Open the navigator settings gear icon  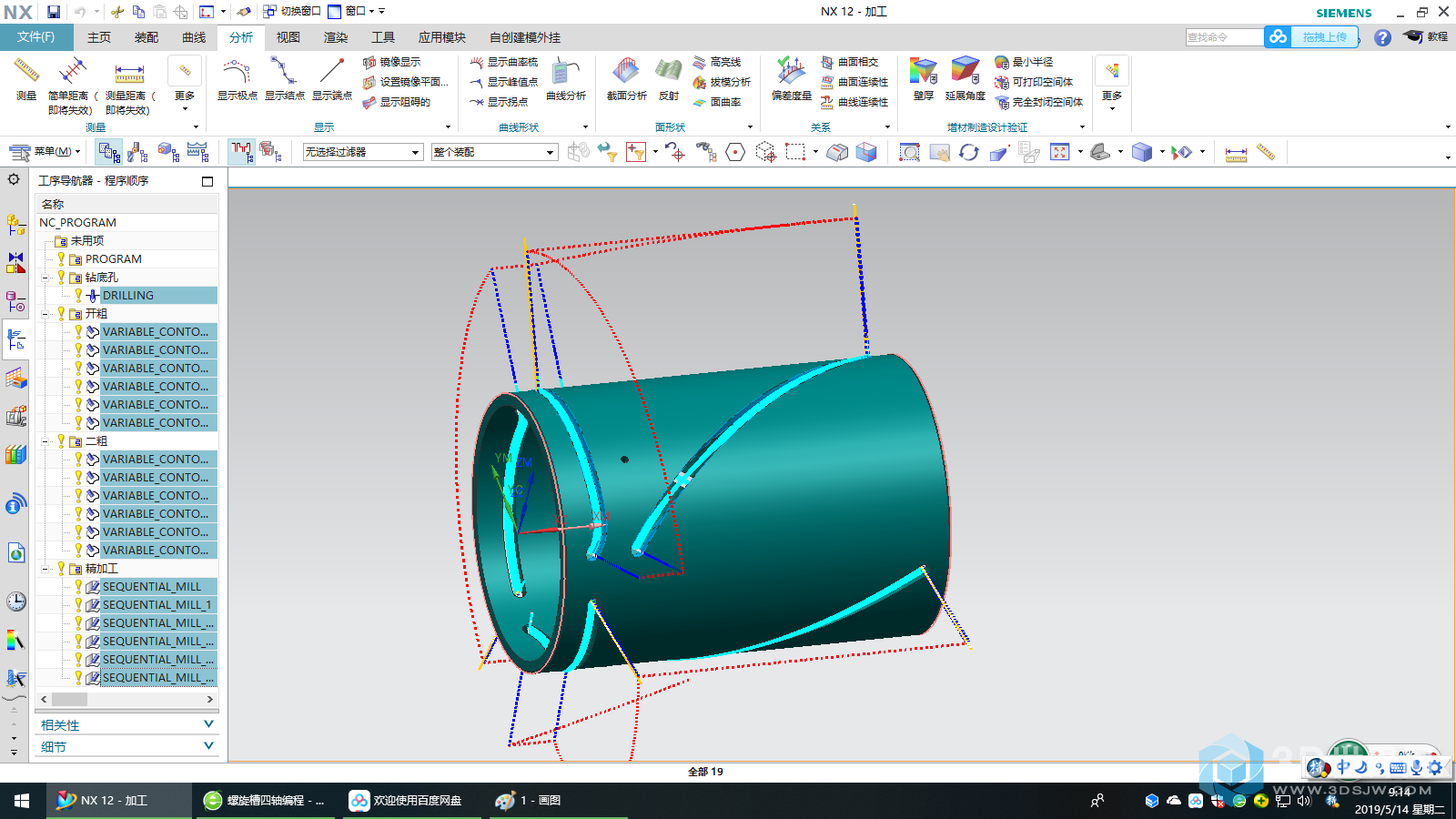click(x=14, y=179)
